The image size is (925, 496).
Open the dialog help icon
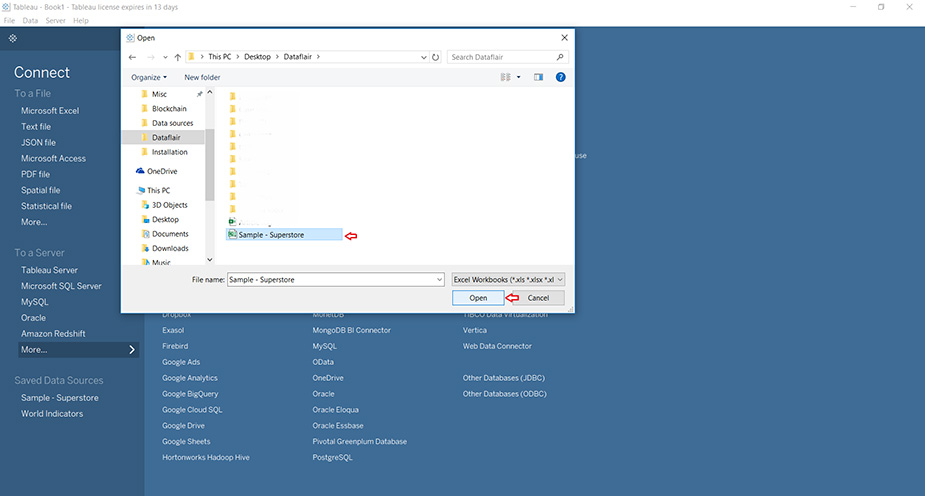(x=560, y=77)
